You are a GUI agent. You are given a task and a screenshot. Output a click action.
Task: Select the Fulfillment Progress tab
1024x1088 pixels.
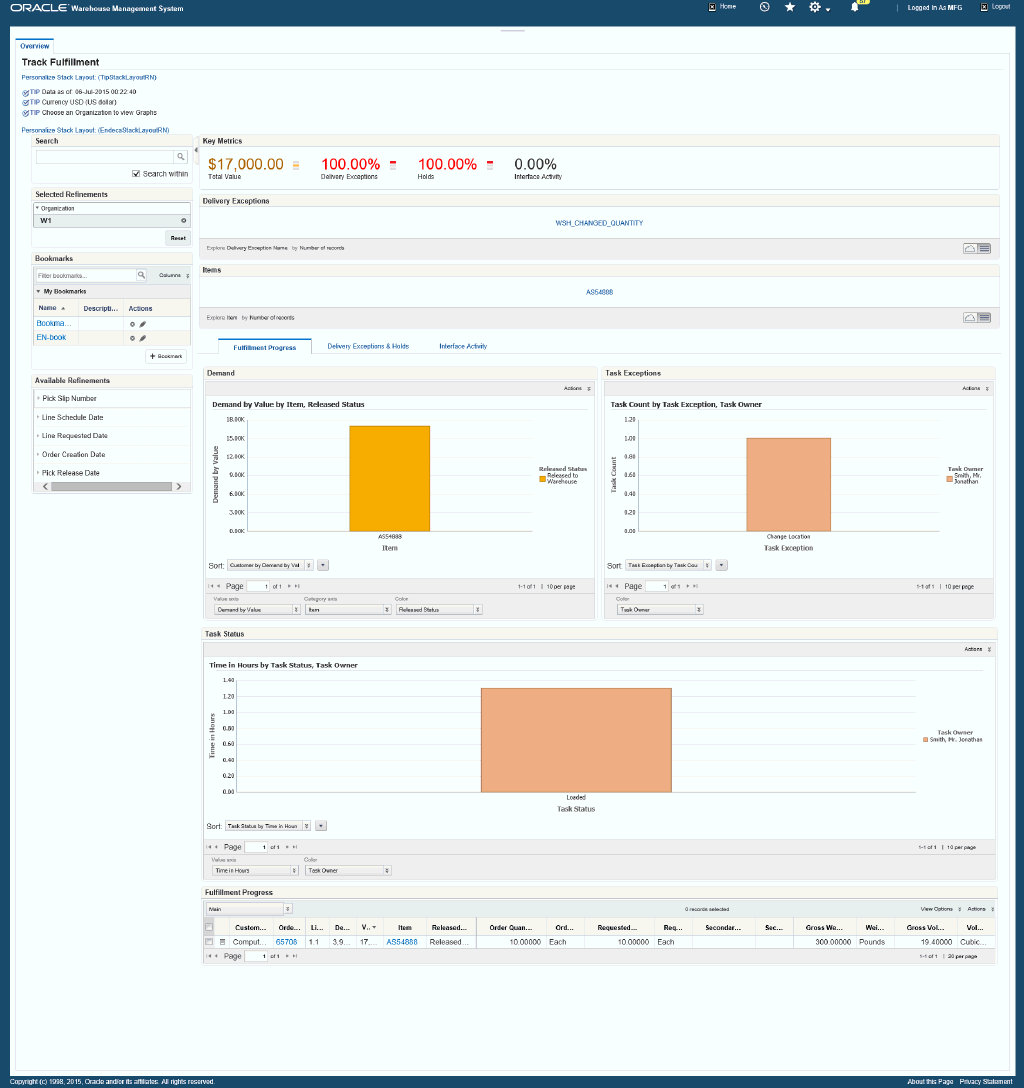point(264,347)
